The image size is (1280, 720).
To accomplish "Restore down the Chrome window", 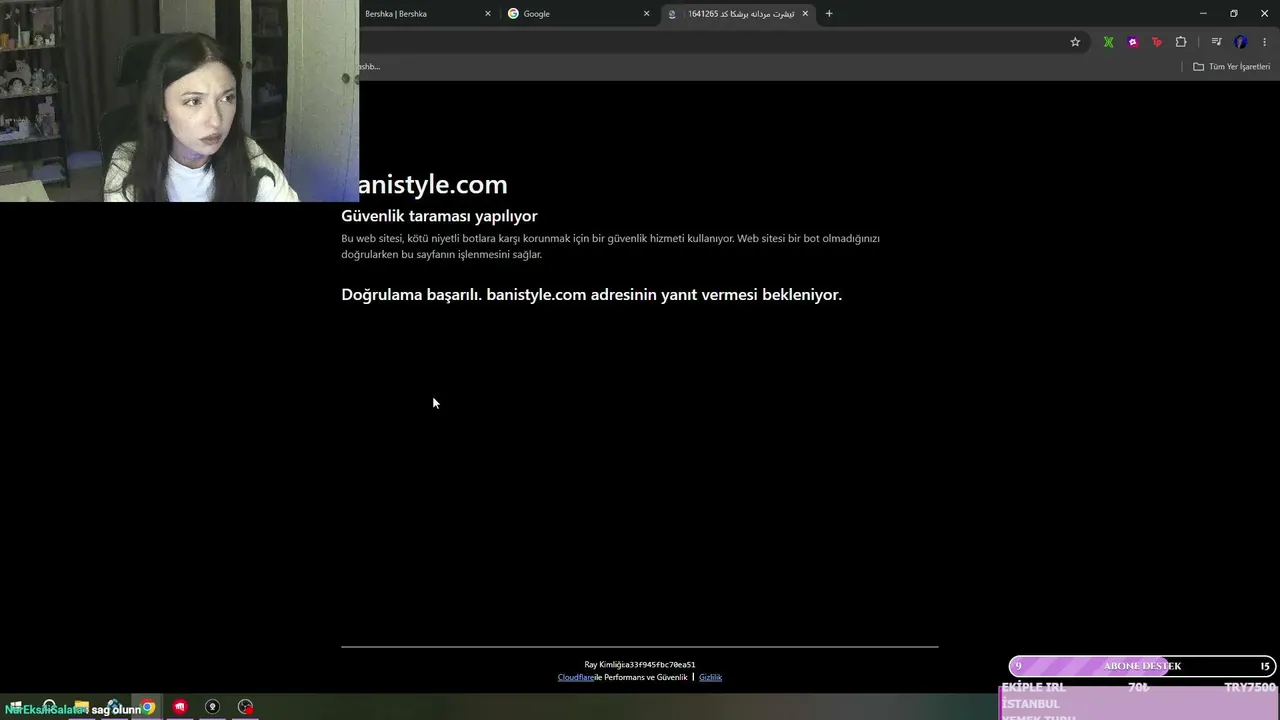I will (x=1234, y=14).
